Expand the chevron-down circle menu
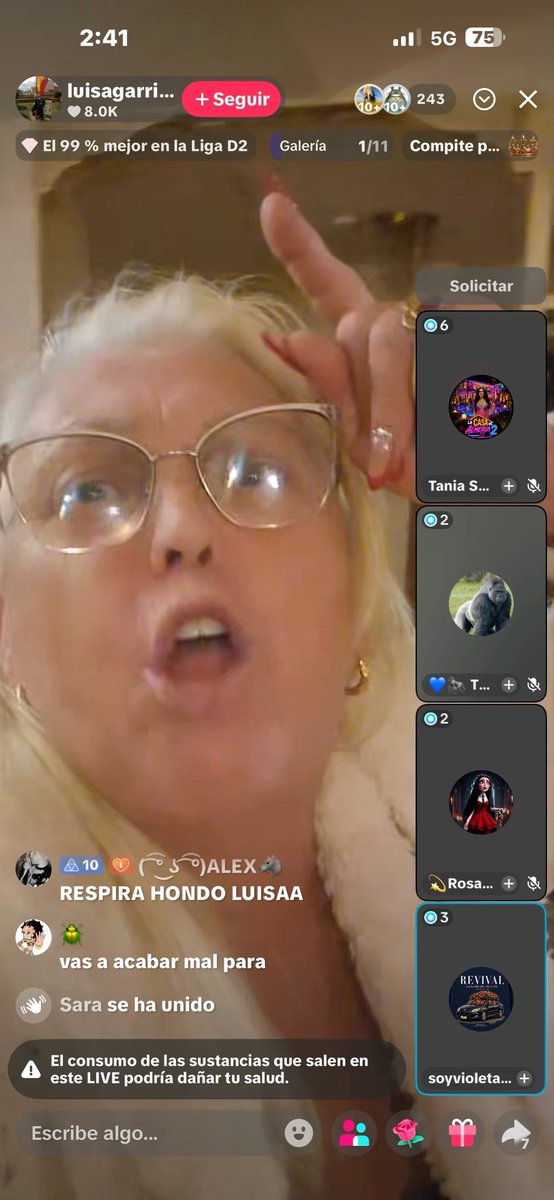Viewport: 554px width, 1200px height. (x=484, y=99)
